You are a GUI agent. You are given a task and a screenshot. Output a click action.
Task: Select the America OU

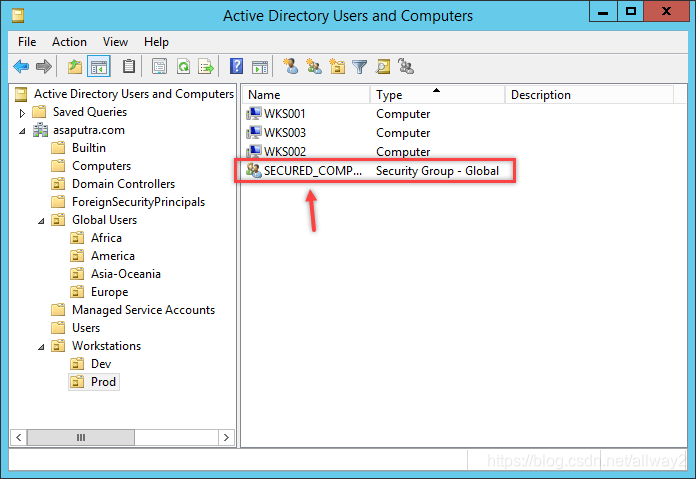pos(113,256)
